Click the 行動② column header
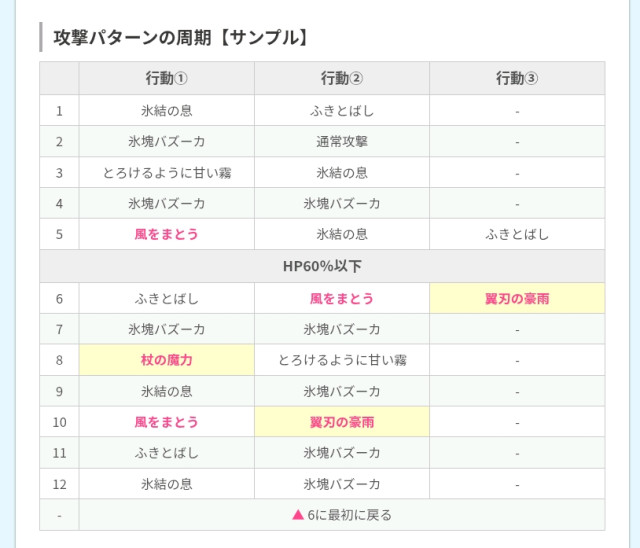The width and height of the screenshot is (640, 548). pos(342,78)
